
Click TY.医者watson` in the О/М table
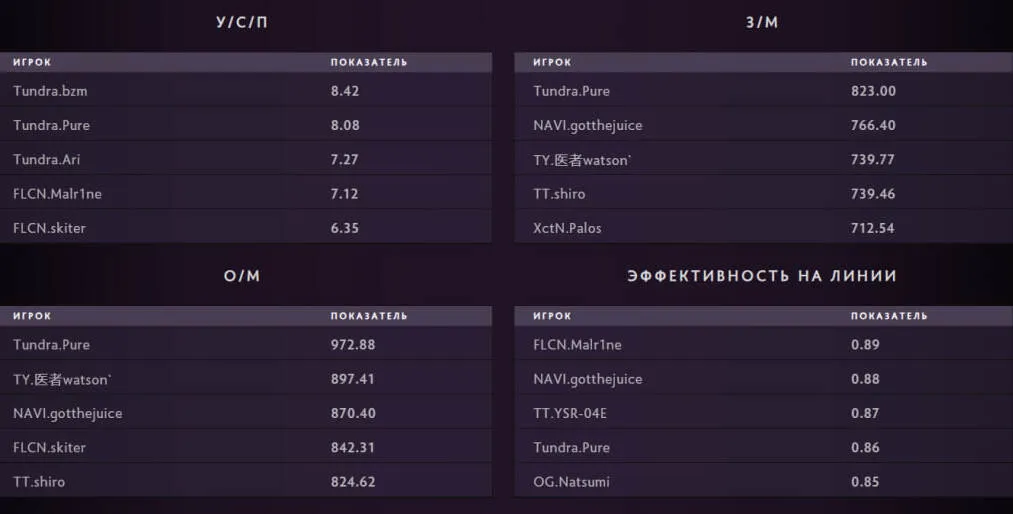click(63, 379)
